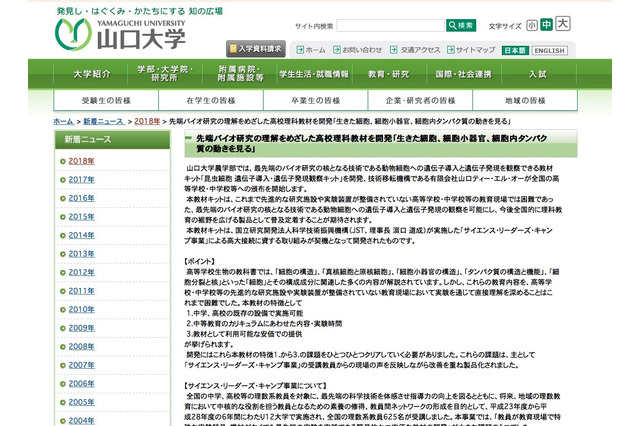Expand the 2008年 news archive
Screen dimensions: 640x426
(x=81, y=346)
